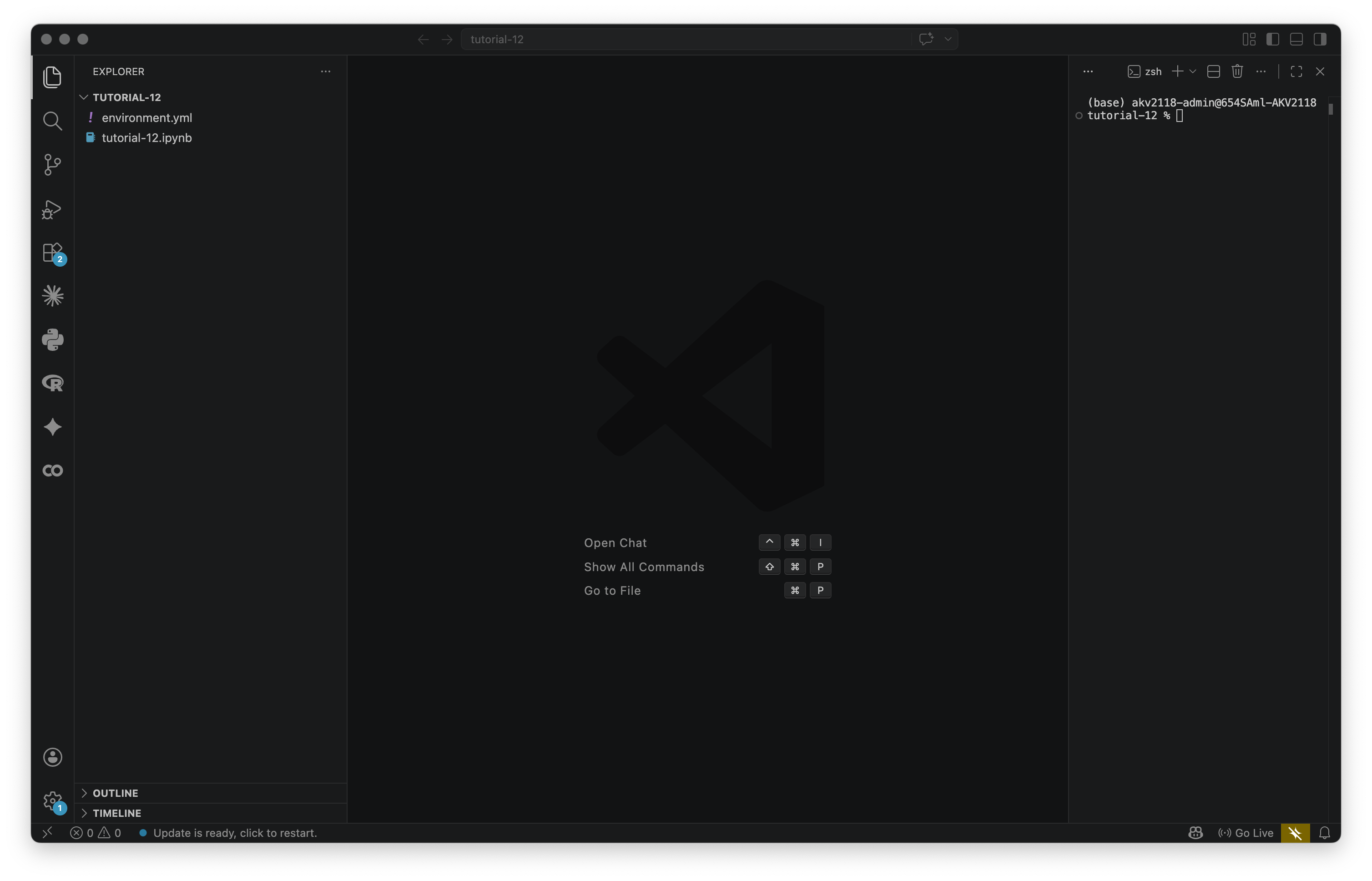Go back using navigation arrow
This screenshot has width=1372, height=881.
(423, 39)
